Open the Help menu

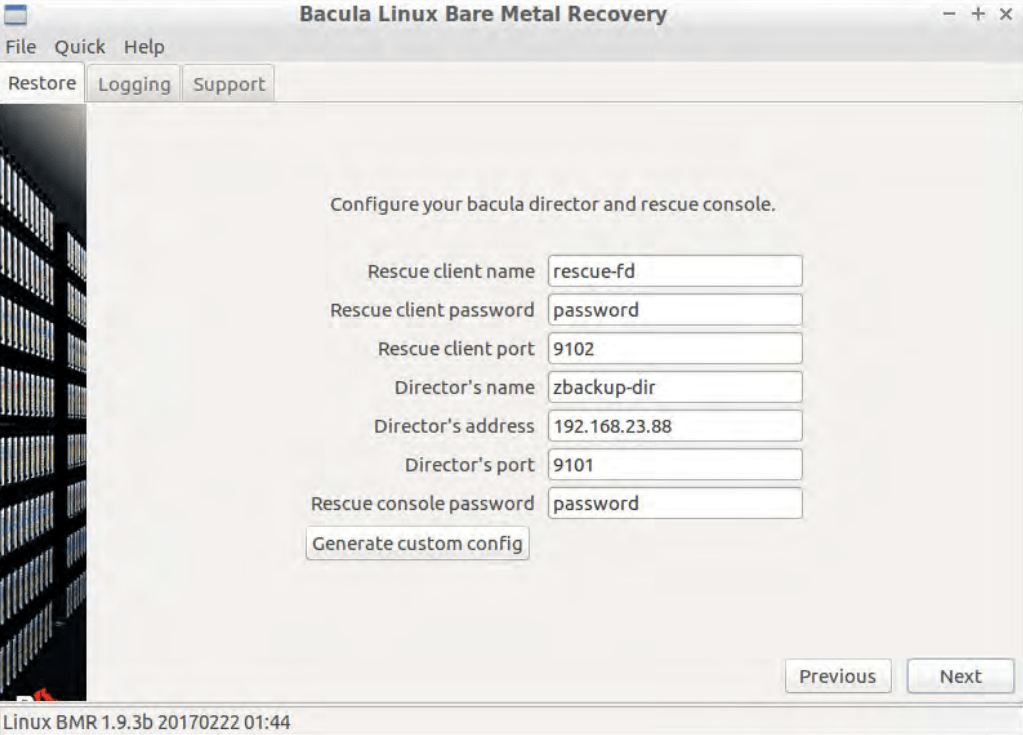pyautogui.click(x=144, y=47)
